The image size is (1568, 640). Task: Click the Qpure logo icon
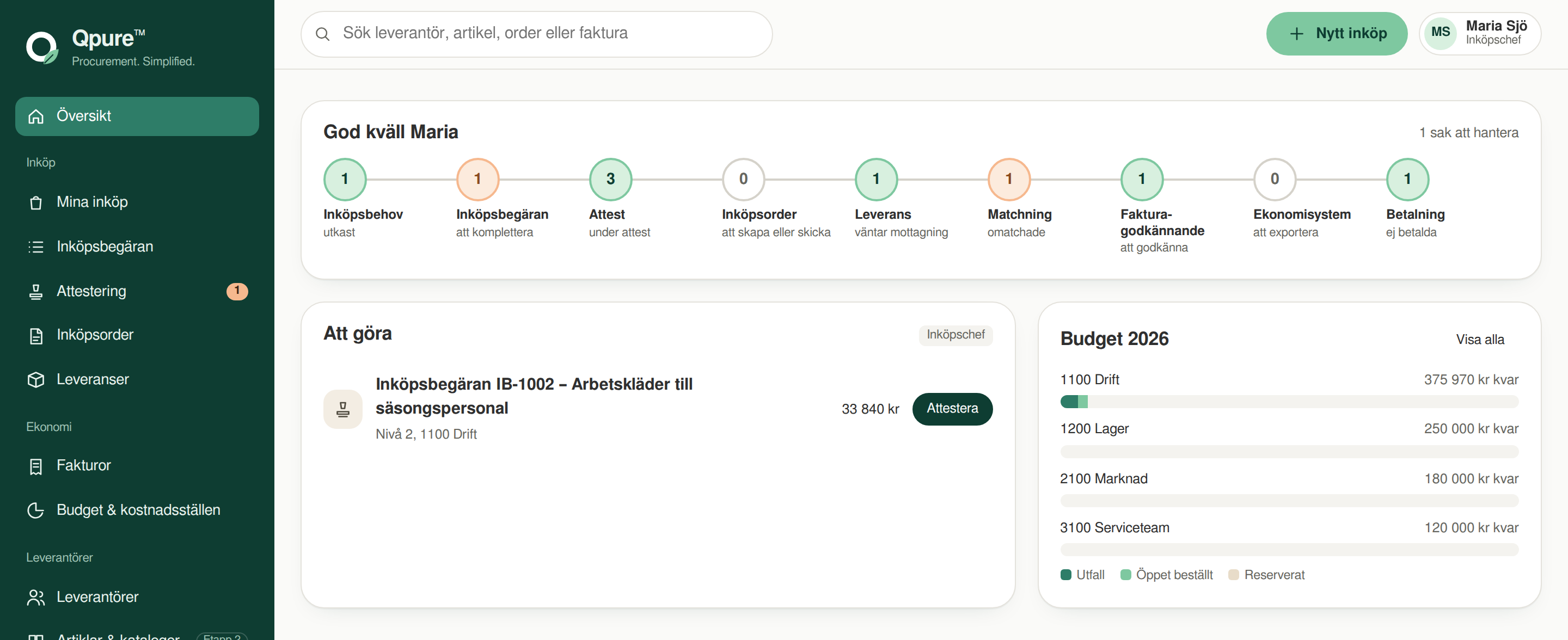coord(42,47)
